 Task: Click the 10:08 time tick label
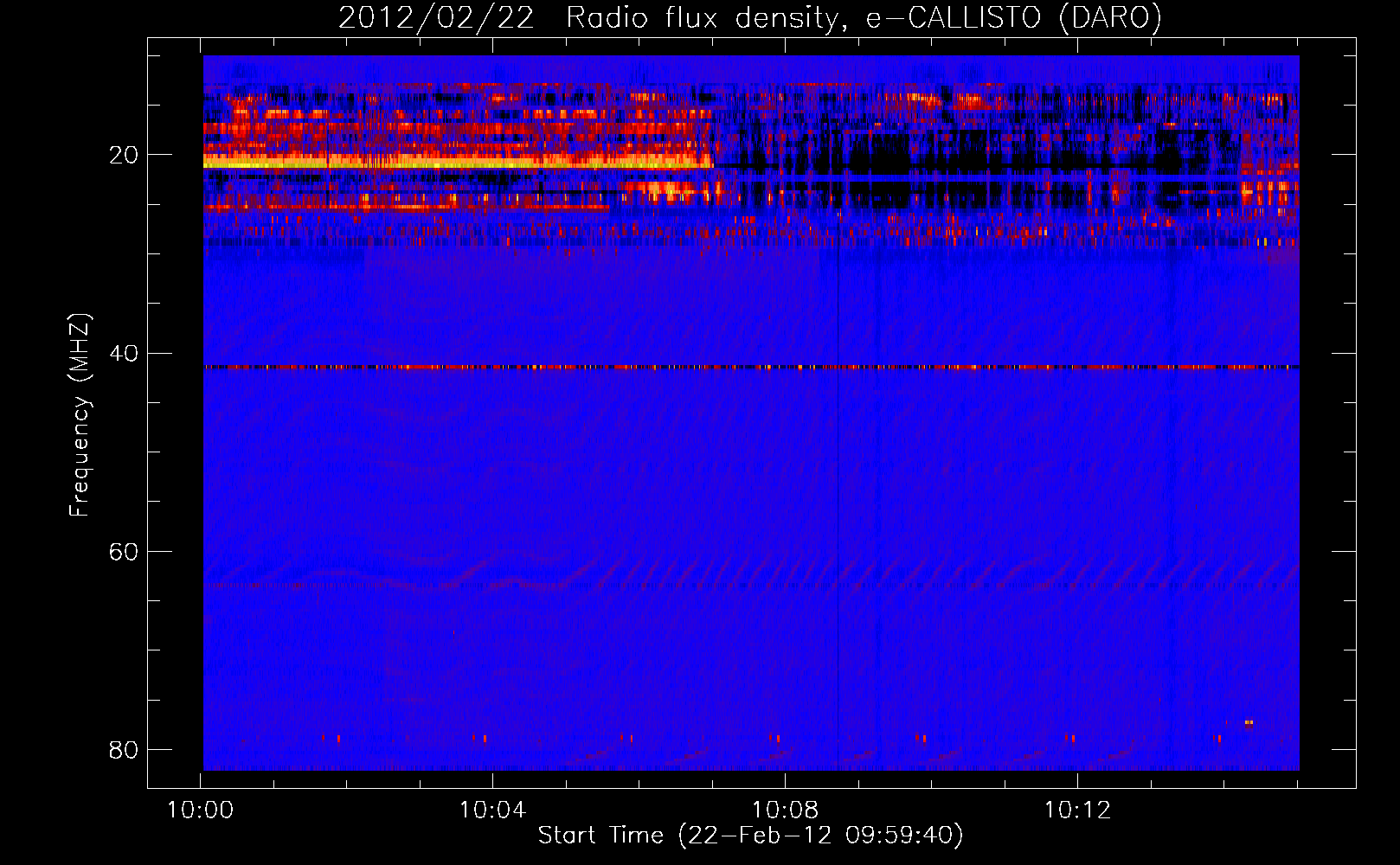coord(785,811)
